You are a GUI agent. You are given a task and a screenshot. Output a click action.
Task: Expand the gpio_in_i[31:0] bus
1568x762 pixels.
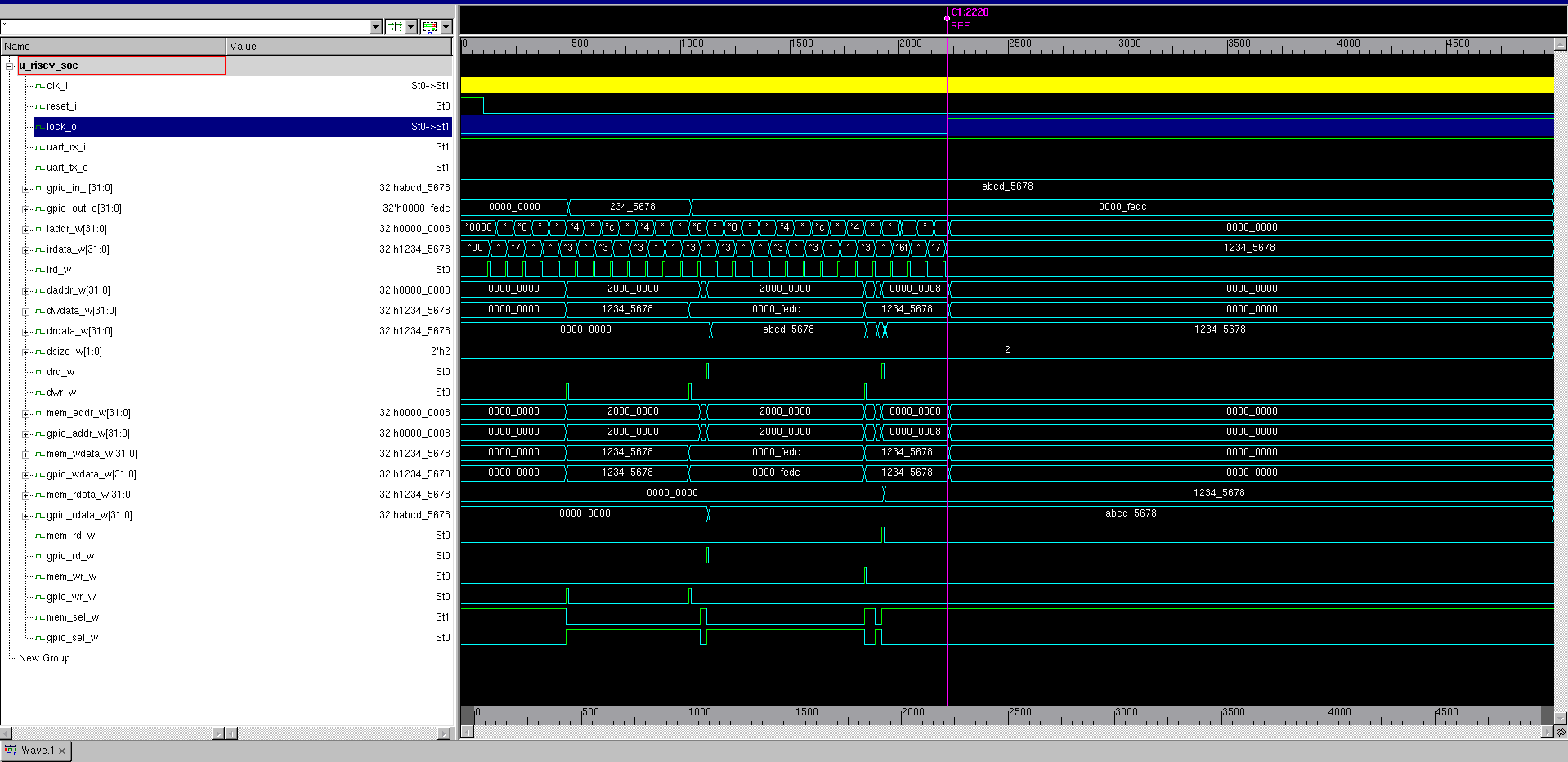[25, 189]
